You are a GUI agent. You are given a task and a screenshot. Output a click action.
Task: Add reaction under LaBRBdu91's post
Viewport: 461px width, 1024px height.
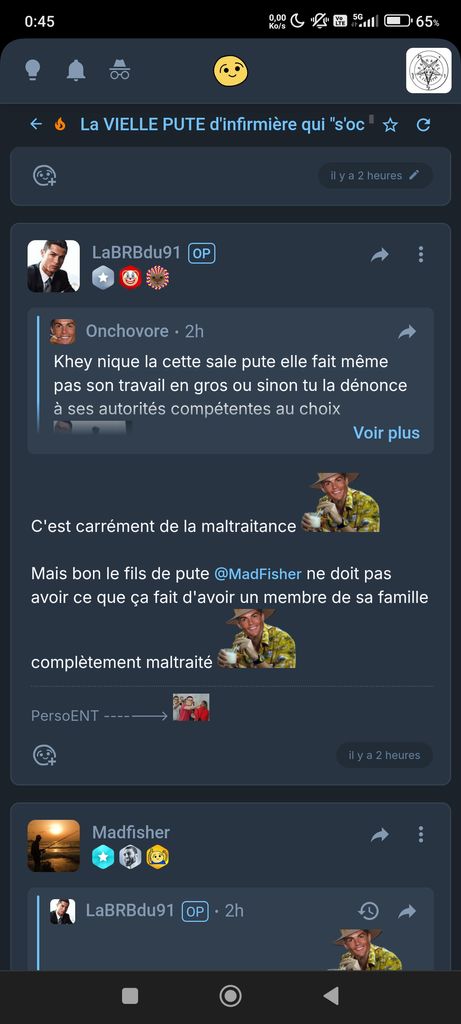point(44,755)
